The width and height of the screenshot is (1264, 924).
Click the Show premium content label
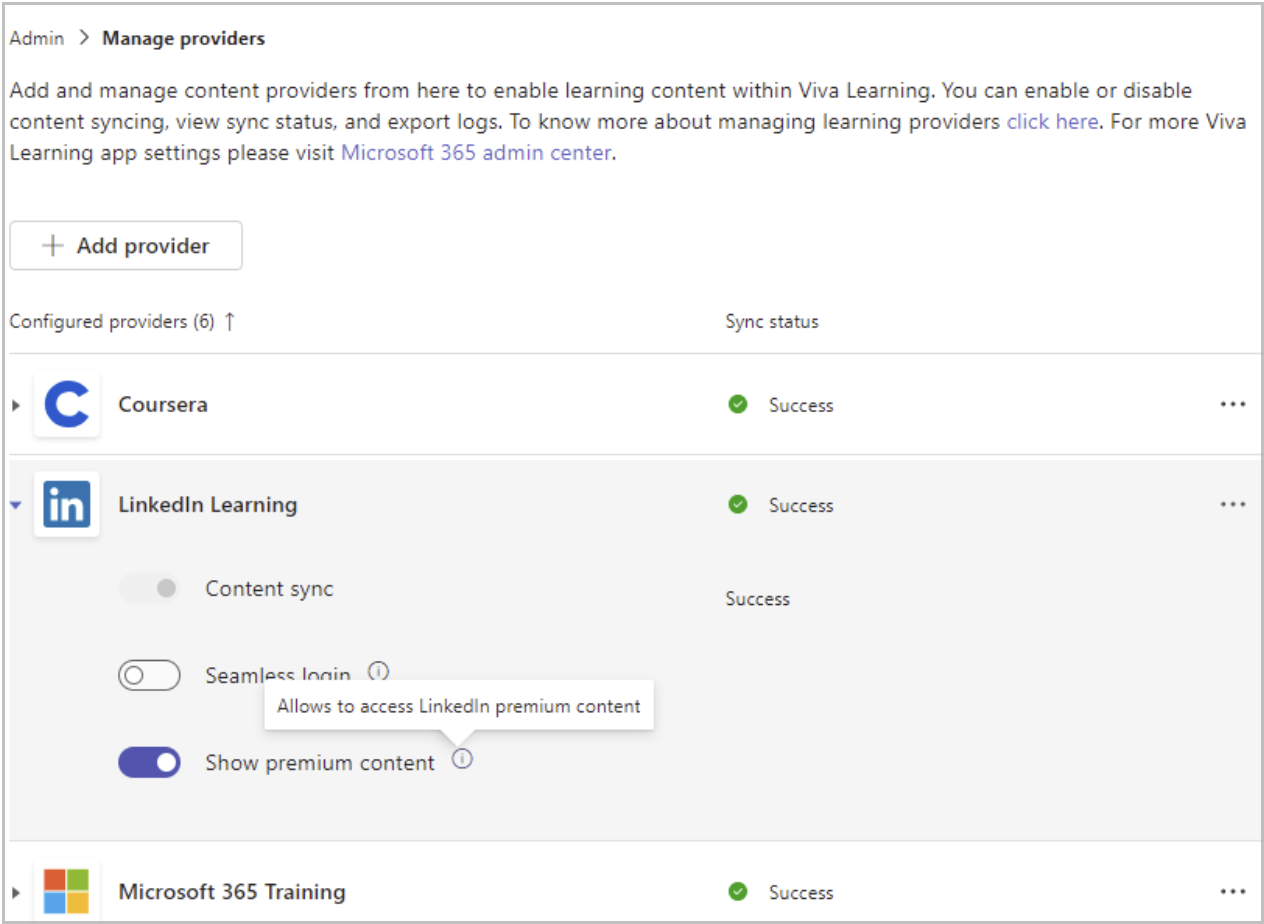320,763
